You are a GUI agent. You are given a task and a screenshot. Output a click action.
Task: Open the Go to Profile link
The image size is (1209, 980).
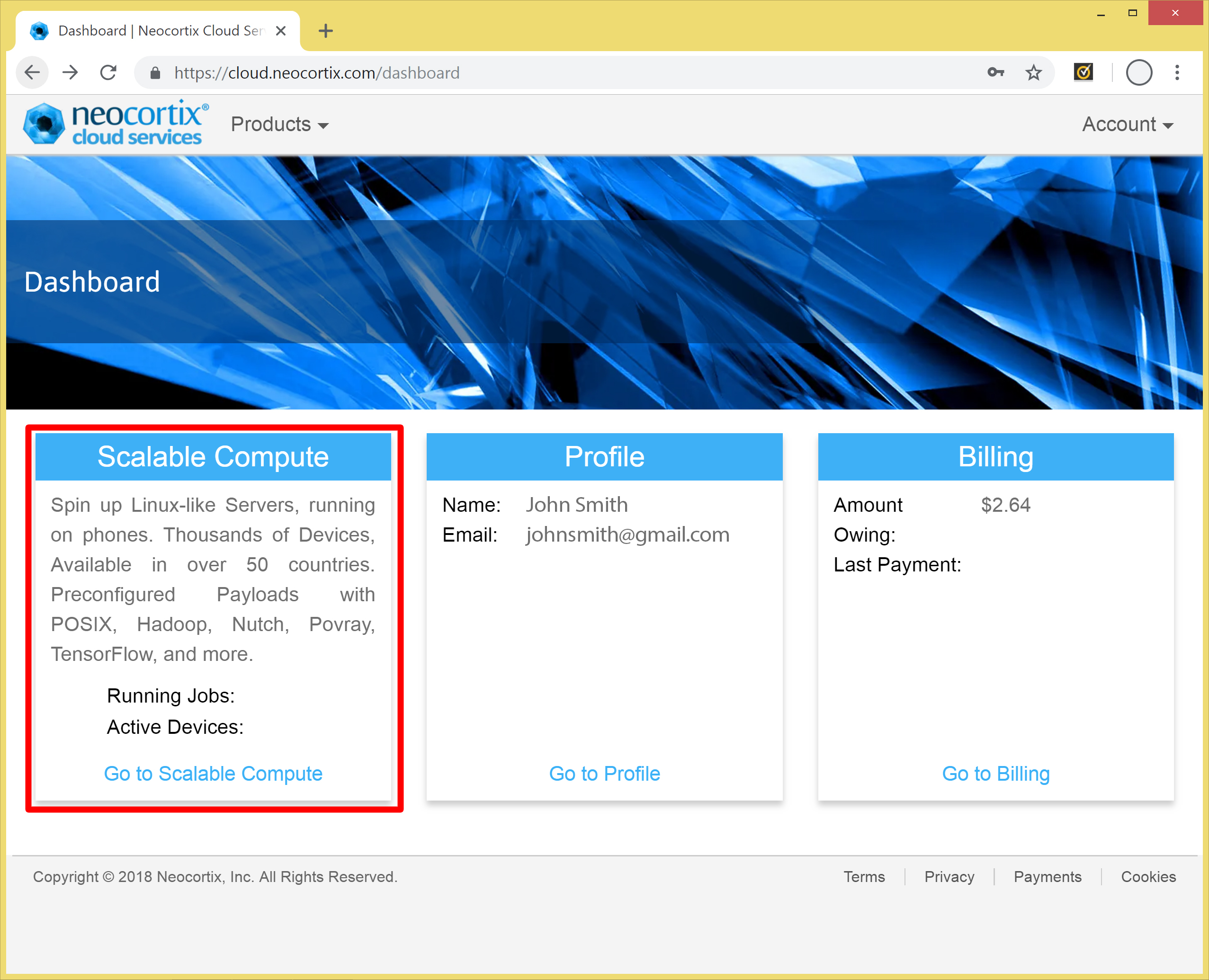point(604,774)
